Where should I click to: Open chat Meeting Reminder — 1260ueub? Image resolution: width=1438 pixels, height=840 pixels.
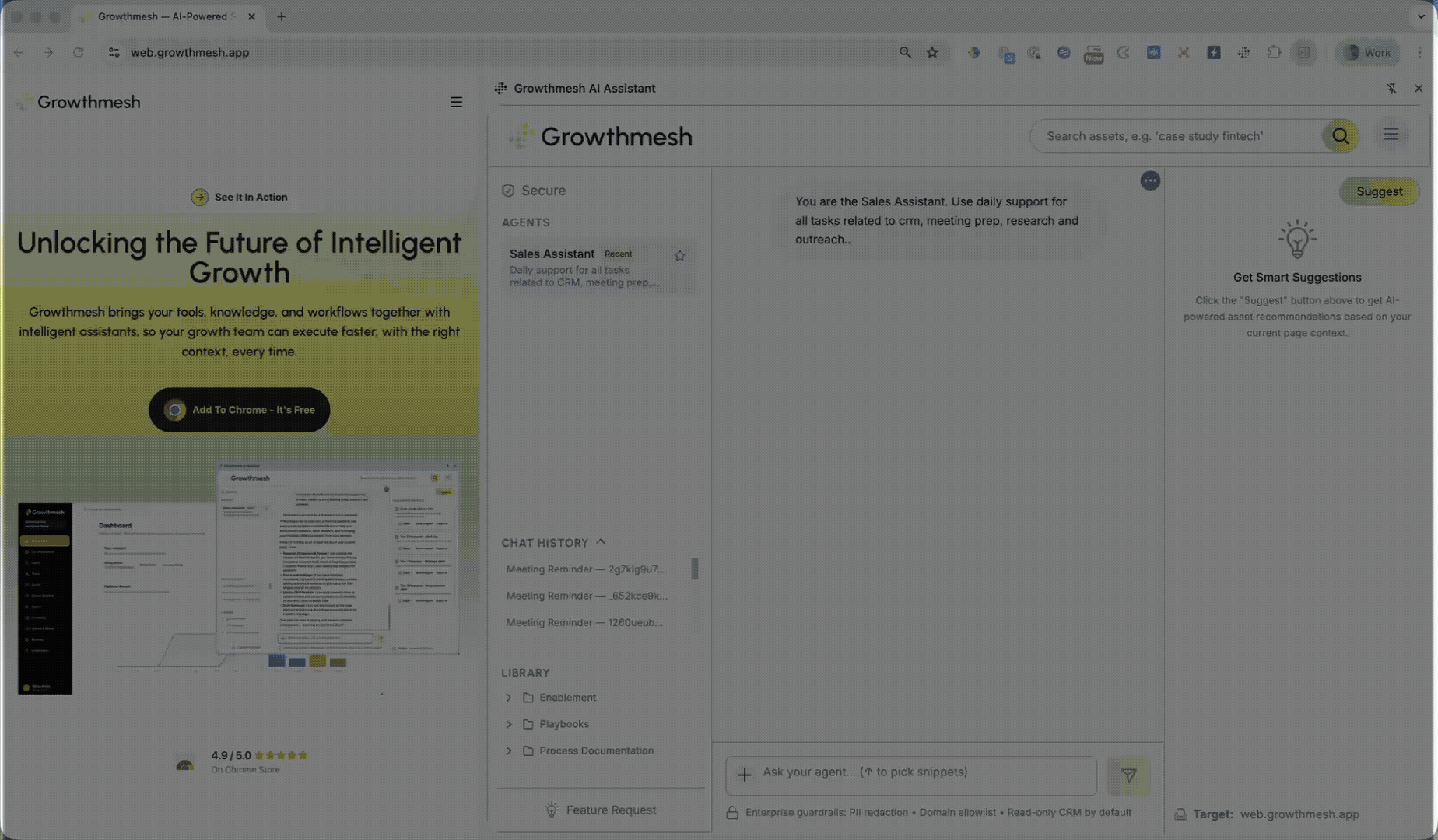click(x=584, y=622)
